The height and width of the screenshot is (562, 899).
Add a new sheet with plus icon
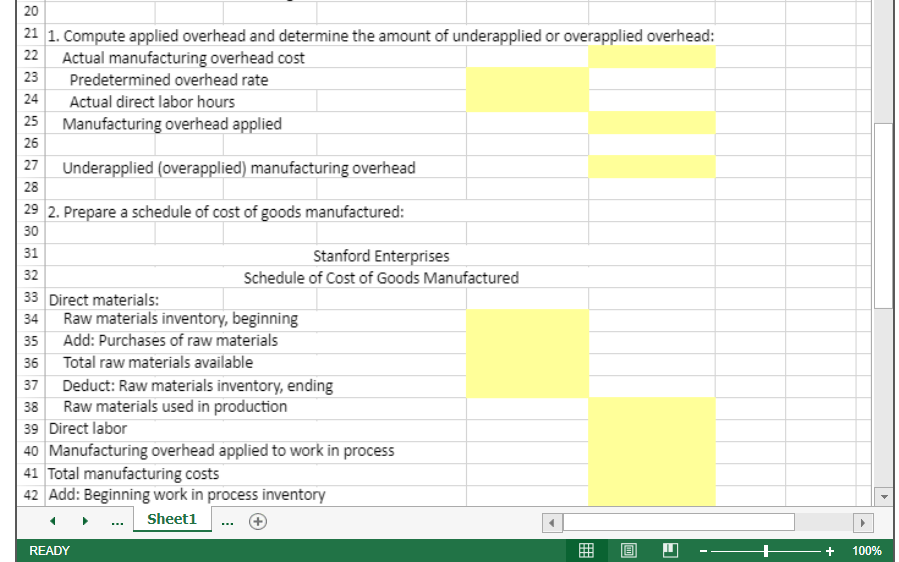258,521
